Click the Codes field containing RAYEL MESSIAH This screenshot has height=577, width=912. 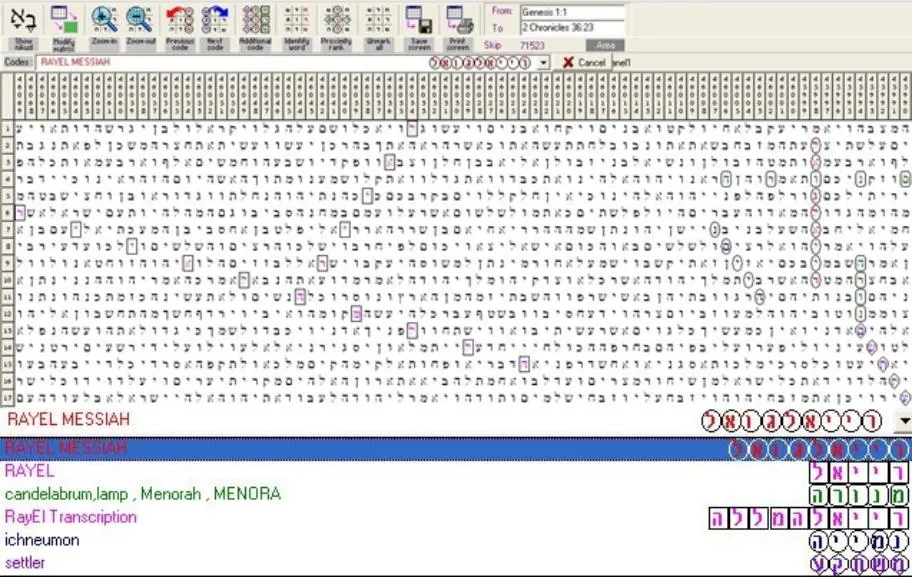pos(291,62)
